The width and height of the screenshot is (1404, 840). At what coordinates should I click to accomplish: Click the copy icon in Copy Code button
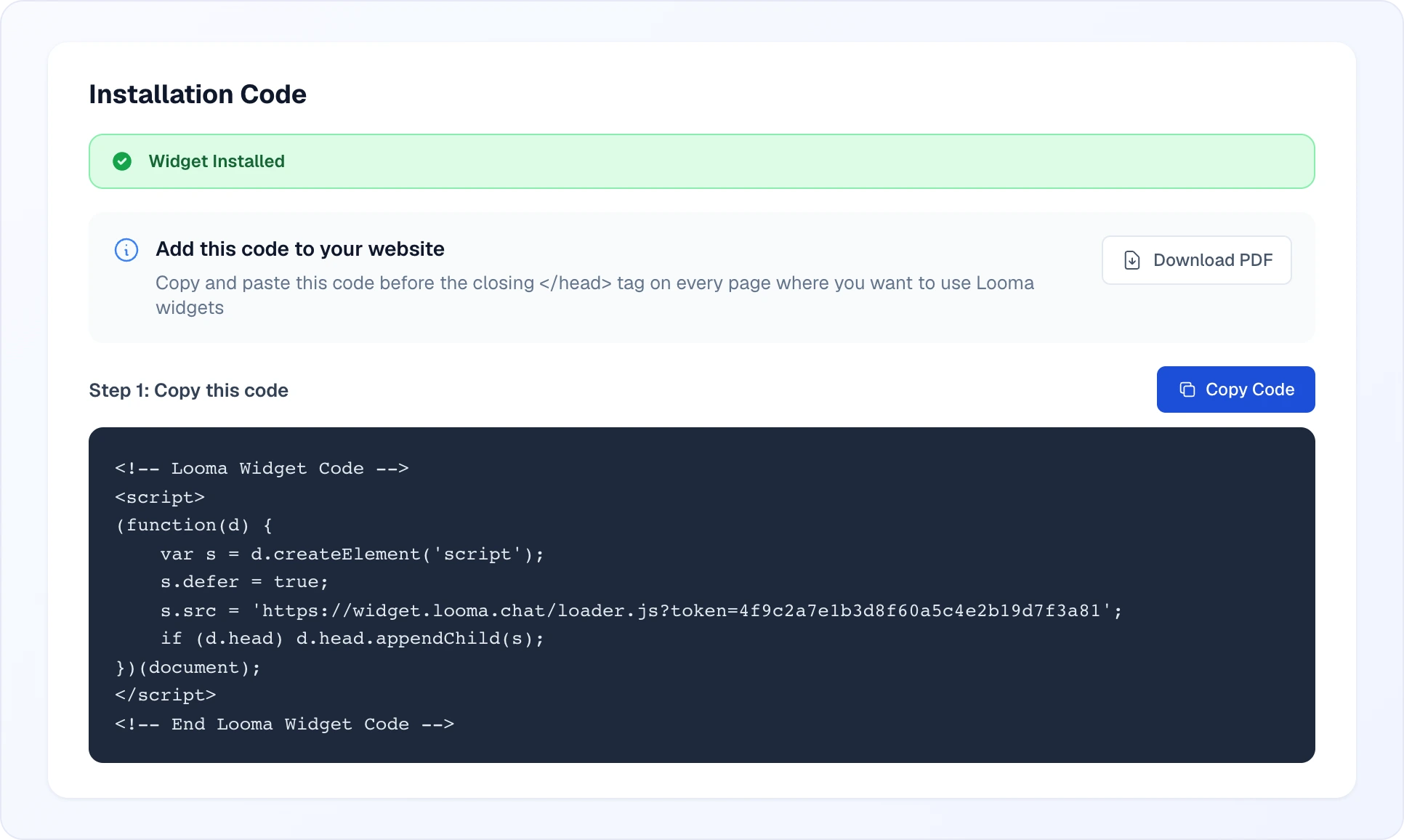pyautogui.click(x=1187, y=389)
